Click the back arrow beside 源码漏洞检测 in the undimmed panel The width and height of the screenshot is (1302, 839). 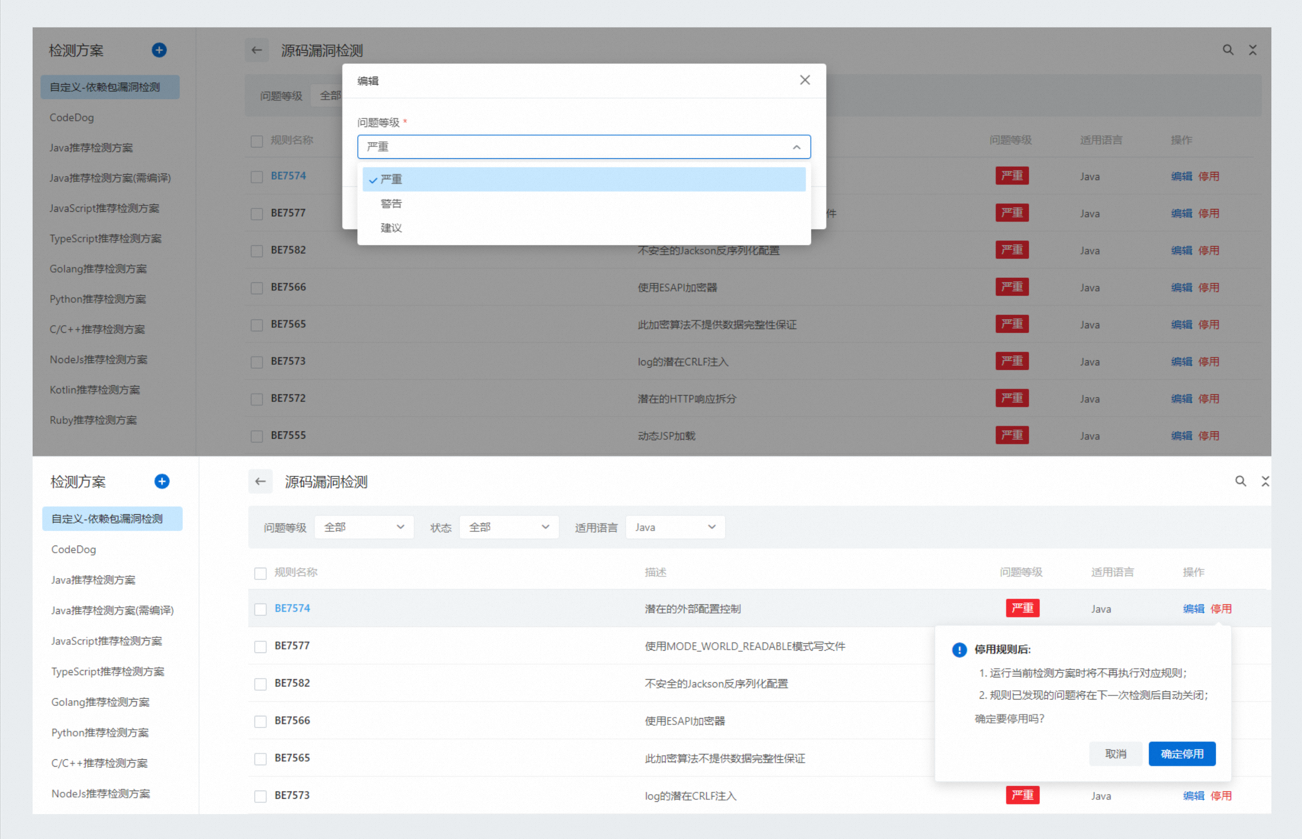(x=260, y=482)
